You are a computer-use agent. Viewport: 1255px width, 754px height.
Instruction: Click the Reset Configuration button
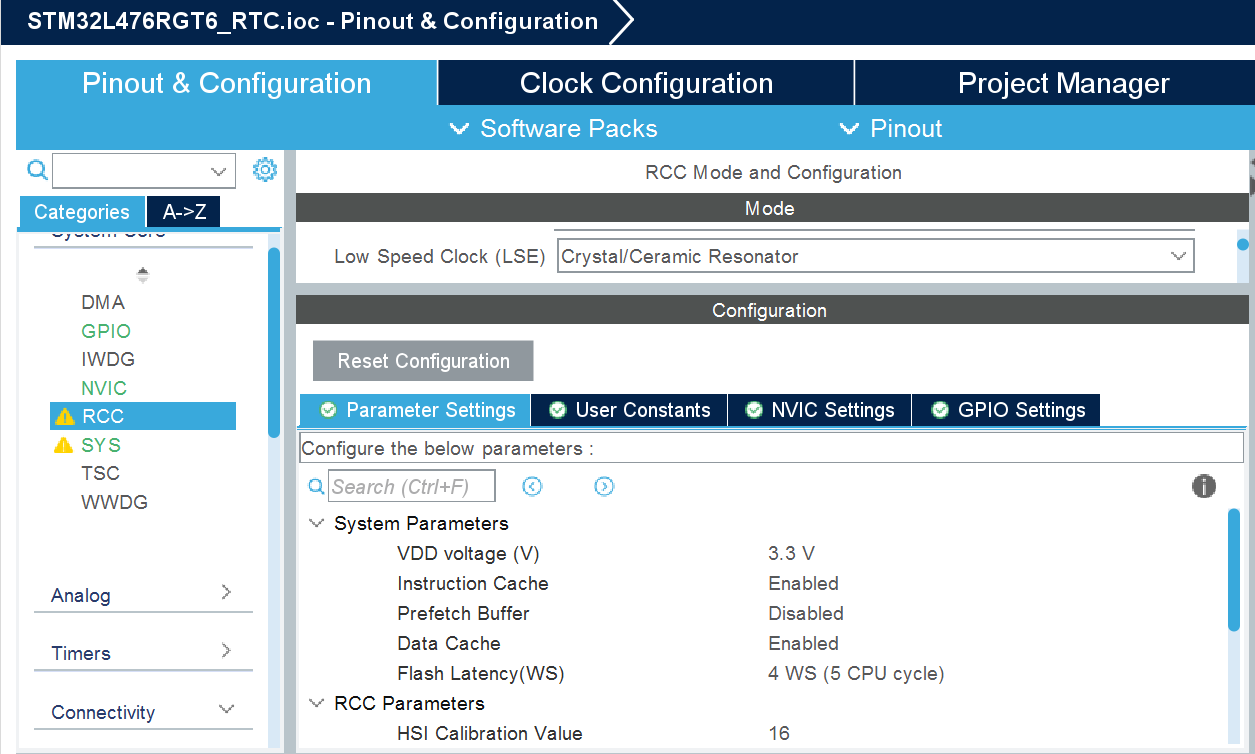point(423,361)
